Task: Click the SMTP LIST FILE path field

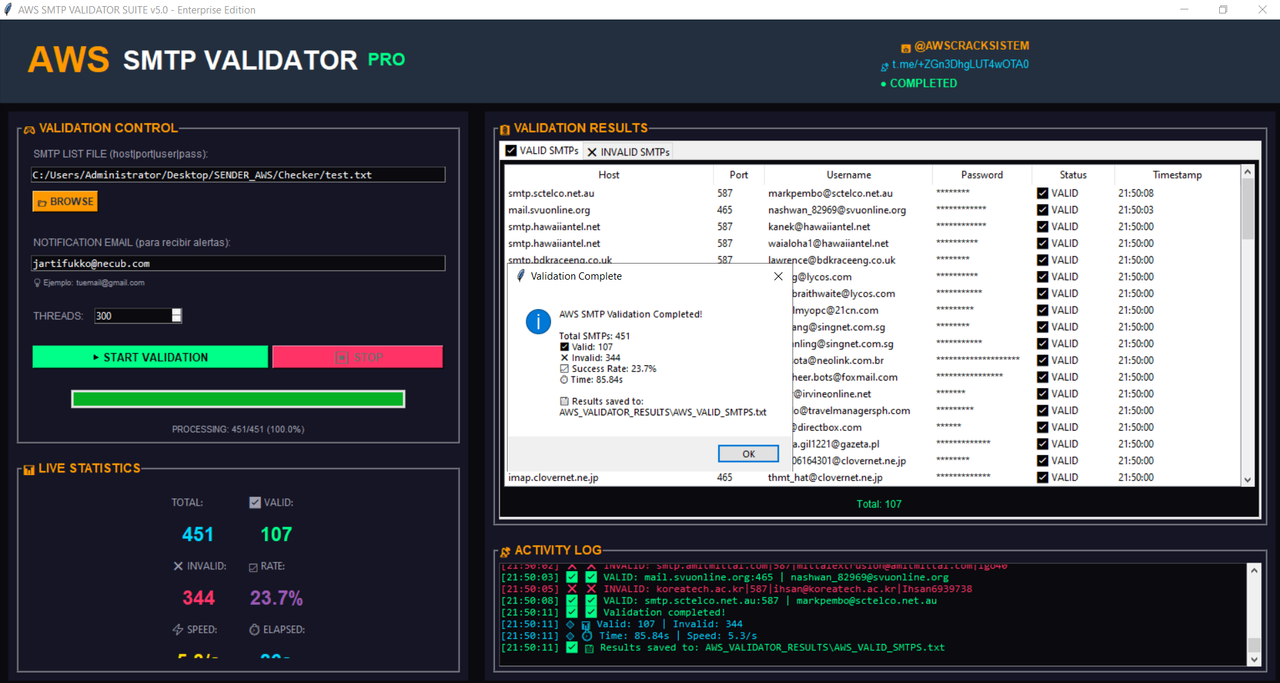Action: [x=238, y=175]
